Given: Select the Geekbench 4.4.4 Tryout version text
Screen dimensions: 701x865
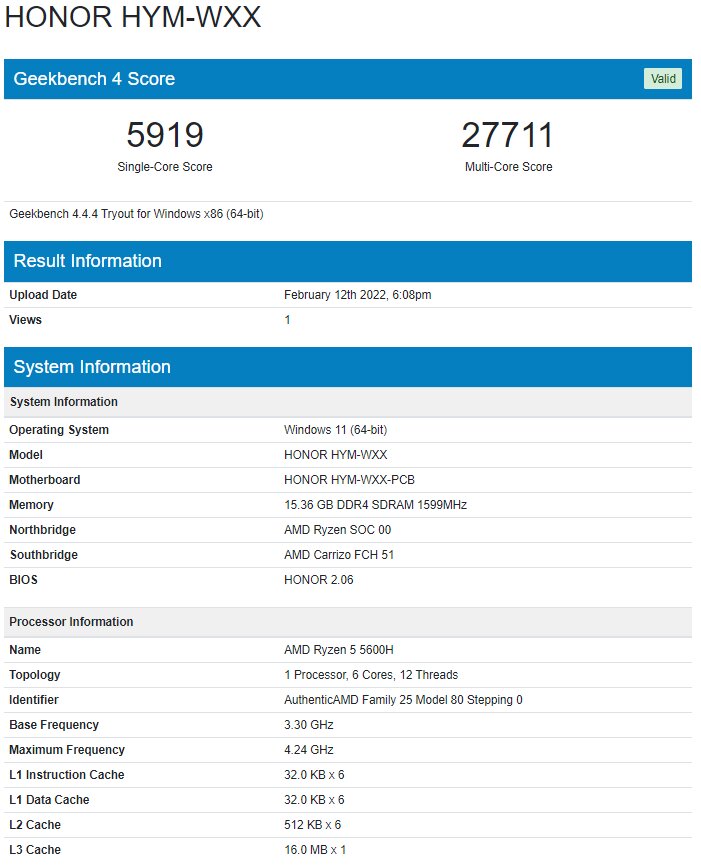Looking at the screenshot, I should (136, 214).
